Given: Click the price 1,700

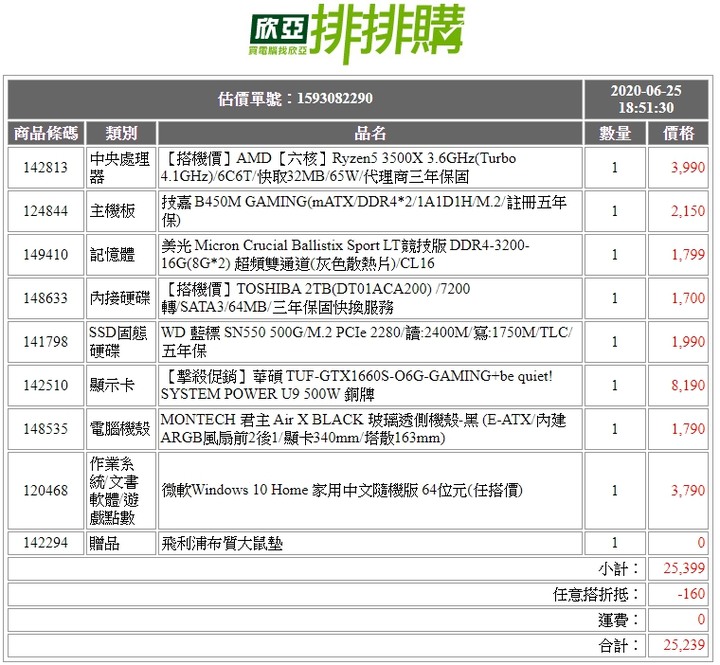Looking at the screenshot, I should pos(687,298).
